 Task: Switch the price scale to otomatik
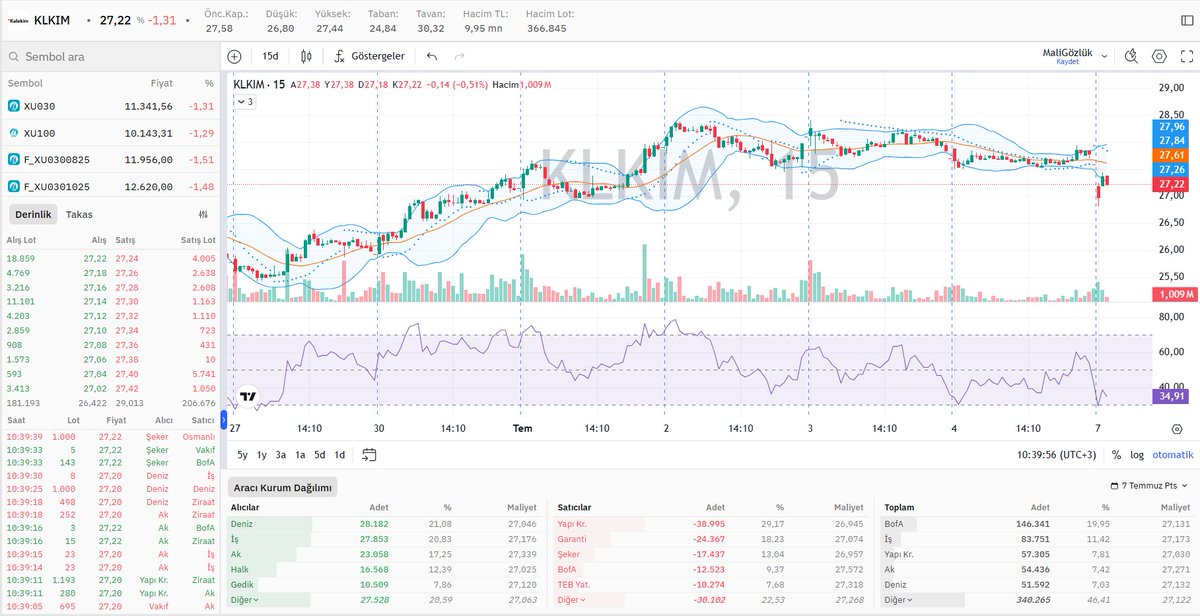[1172, 455]
